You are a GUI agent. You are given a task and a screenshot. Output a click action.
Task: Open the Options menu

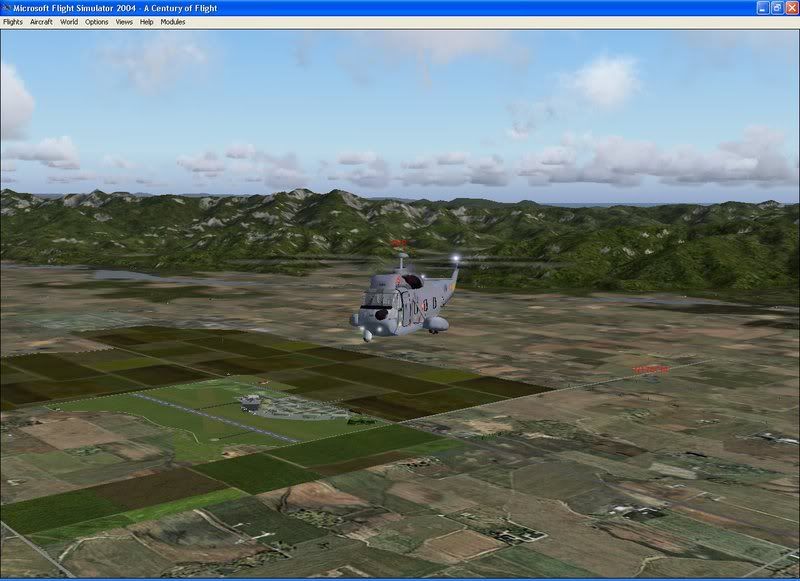point(96,21)
